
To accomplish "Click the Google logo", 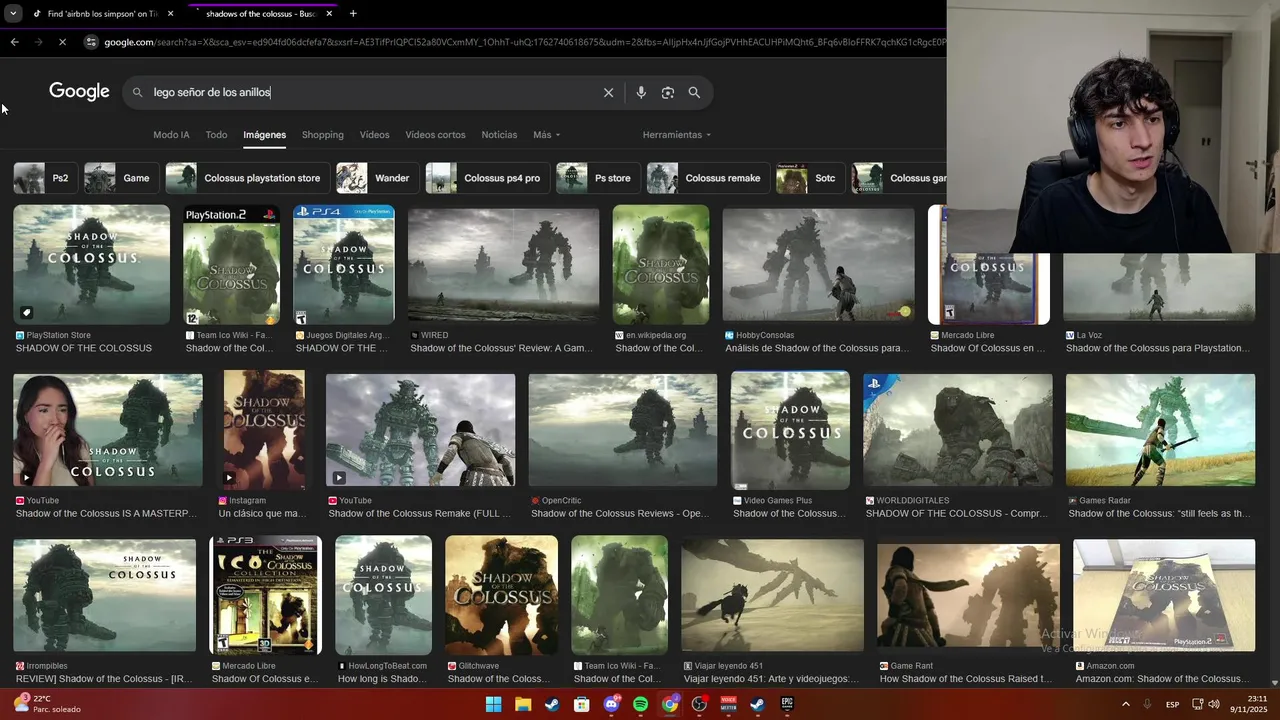I will tap(79, 92).
